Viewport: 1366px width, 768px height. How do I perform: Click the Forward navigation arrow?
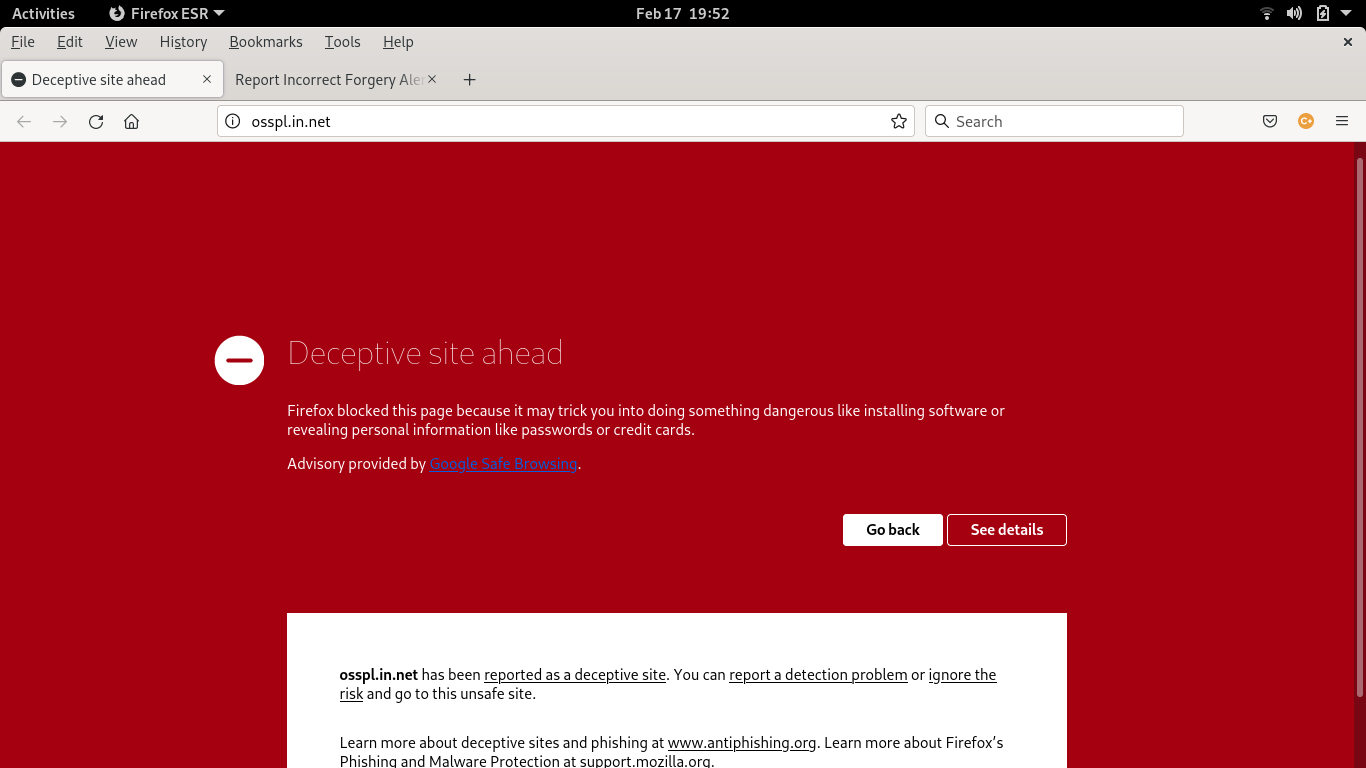[60, 121]
